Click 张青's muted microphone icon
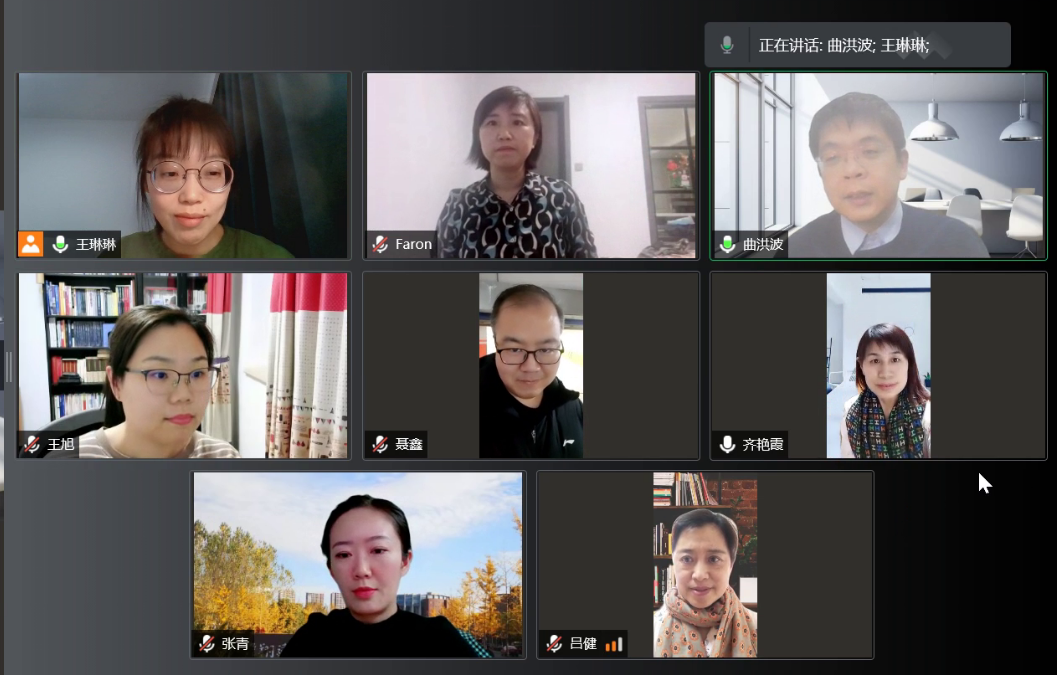Viewport: 1057px width, 675px height. pyautogui.click(x=207, y=643)
